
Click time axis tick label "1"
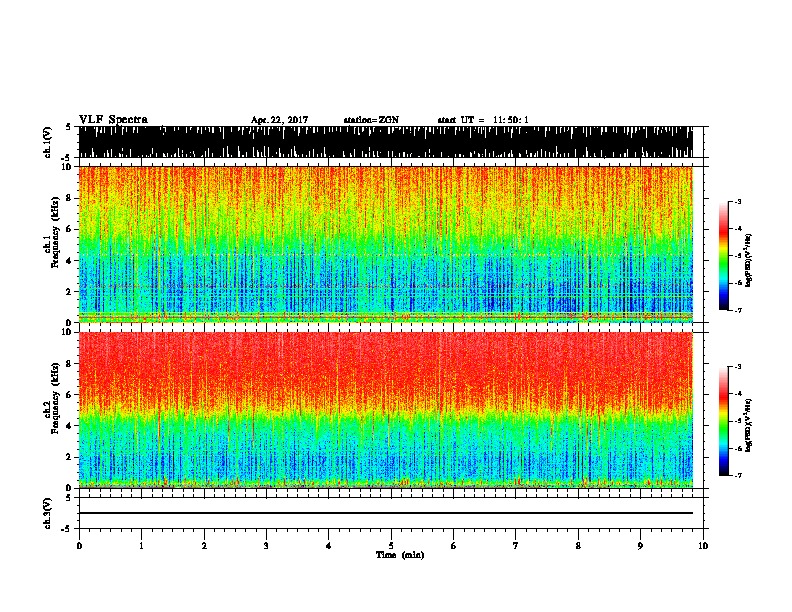tap(141, 546)
